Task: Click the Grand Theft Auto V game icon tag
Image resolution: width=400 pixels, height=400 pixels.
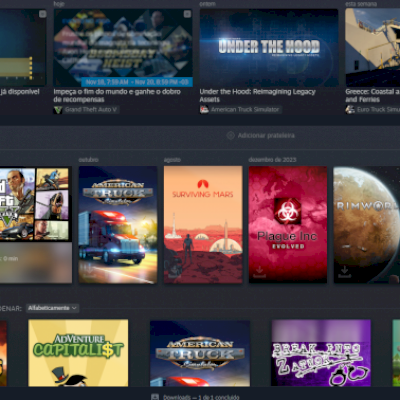Action: tap(58, 109)
